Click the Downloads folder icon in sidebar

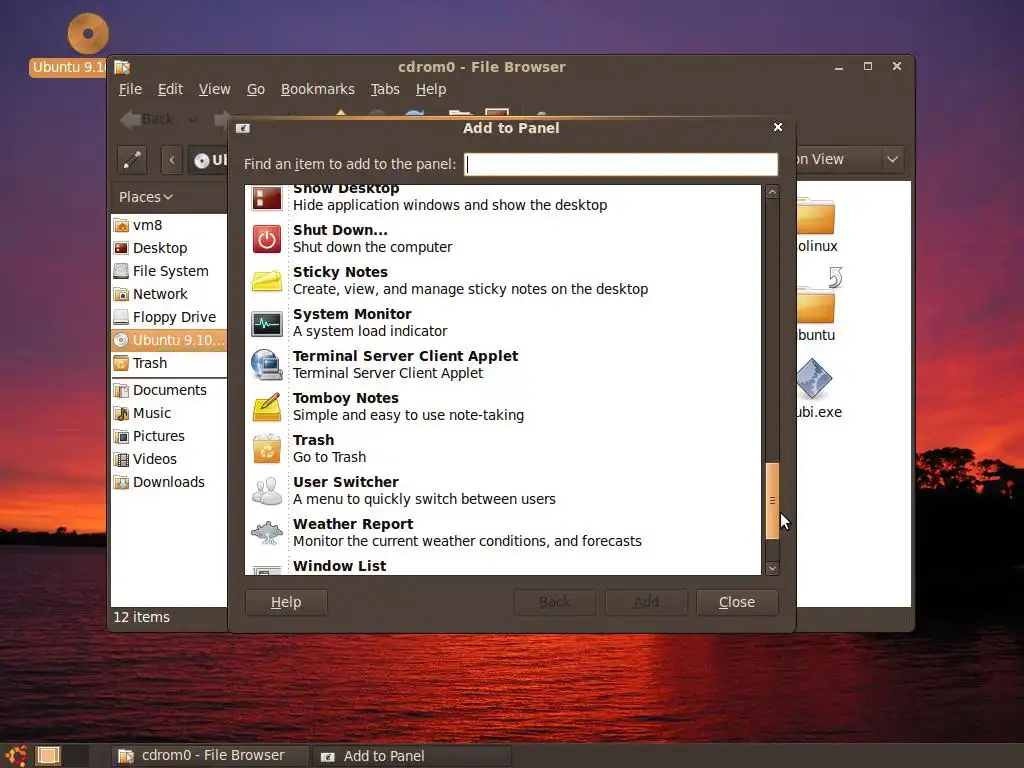coord(121,482)
